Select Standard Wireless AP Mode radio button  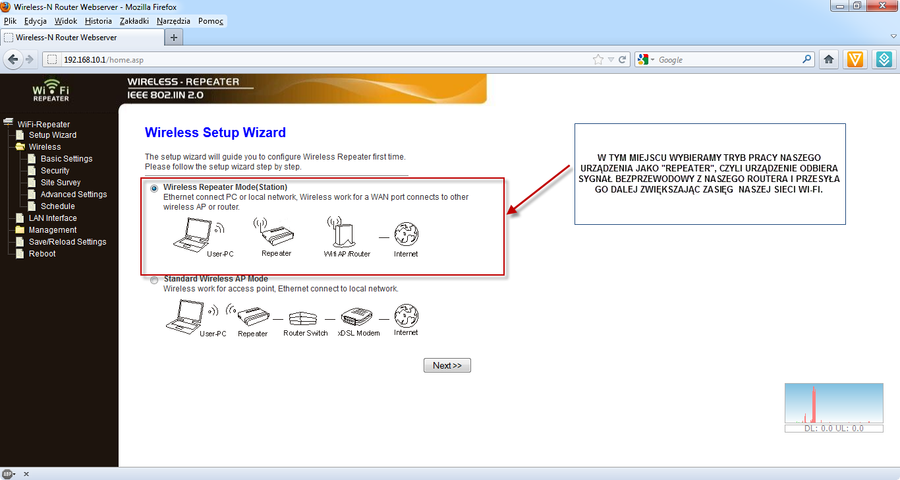click(153, 280)
